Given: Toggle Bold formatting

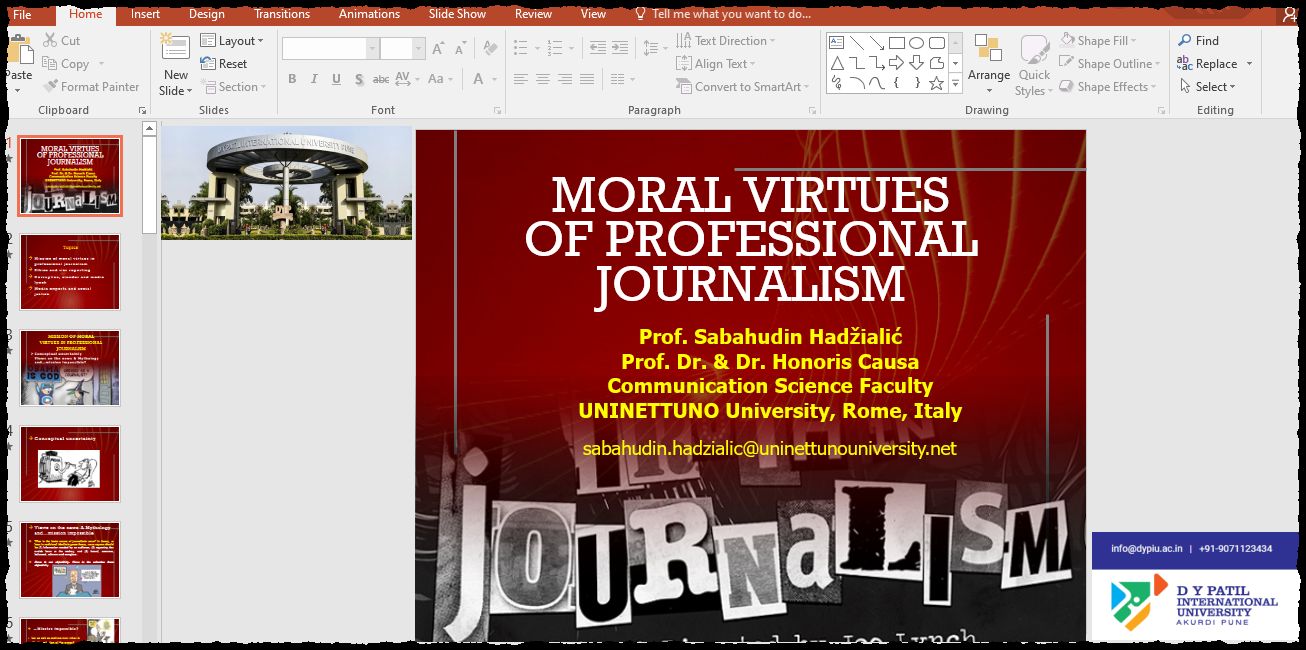Looking at the screenshot, I should [x=292, y=79].
